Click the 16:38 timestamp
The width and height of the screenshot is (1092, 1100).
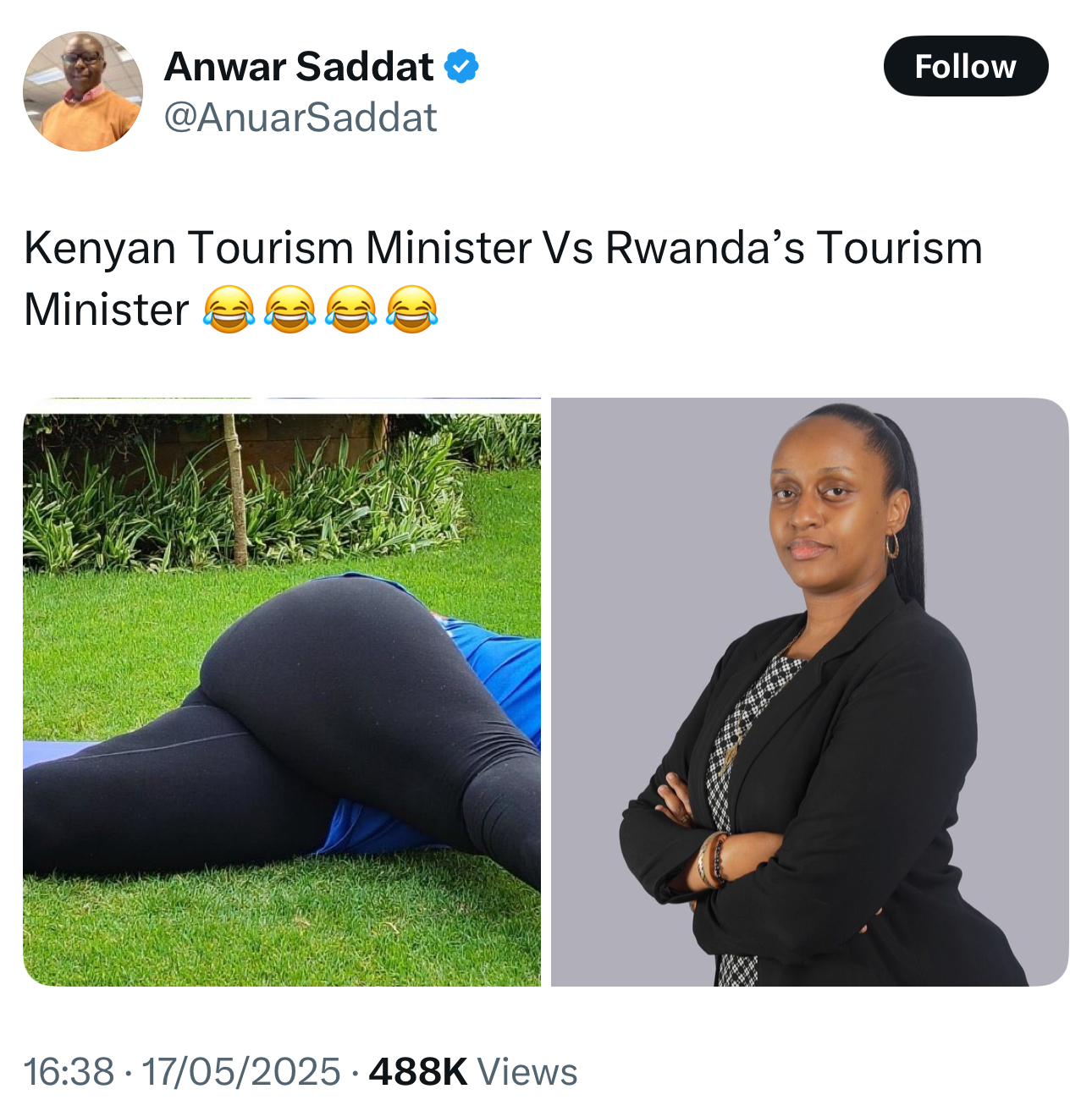click(69, 1071)
